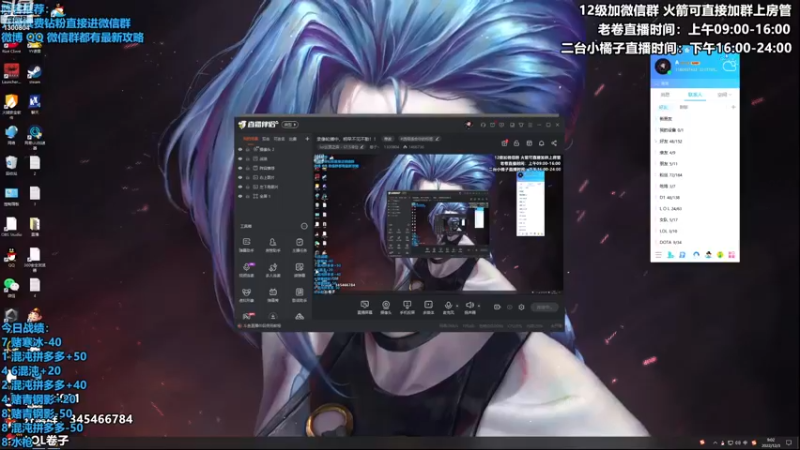Select the screen capture button in the bottom toolbar

click(364, 307)
